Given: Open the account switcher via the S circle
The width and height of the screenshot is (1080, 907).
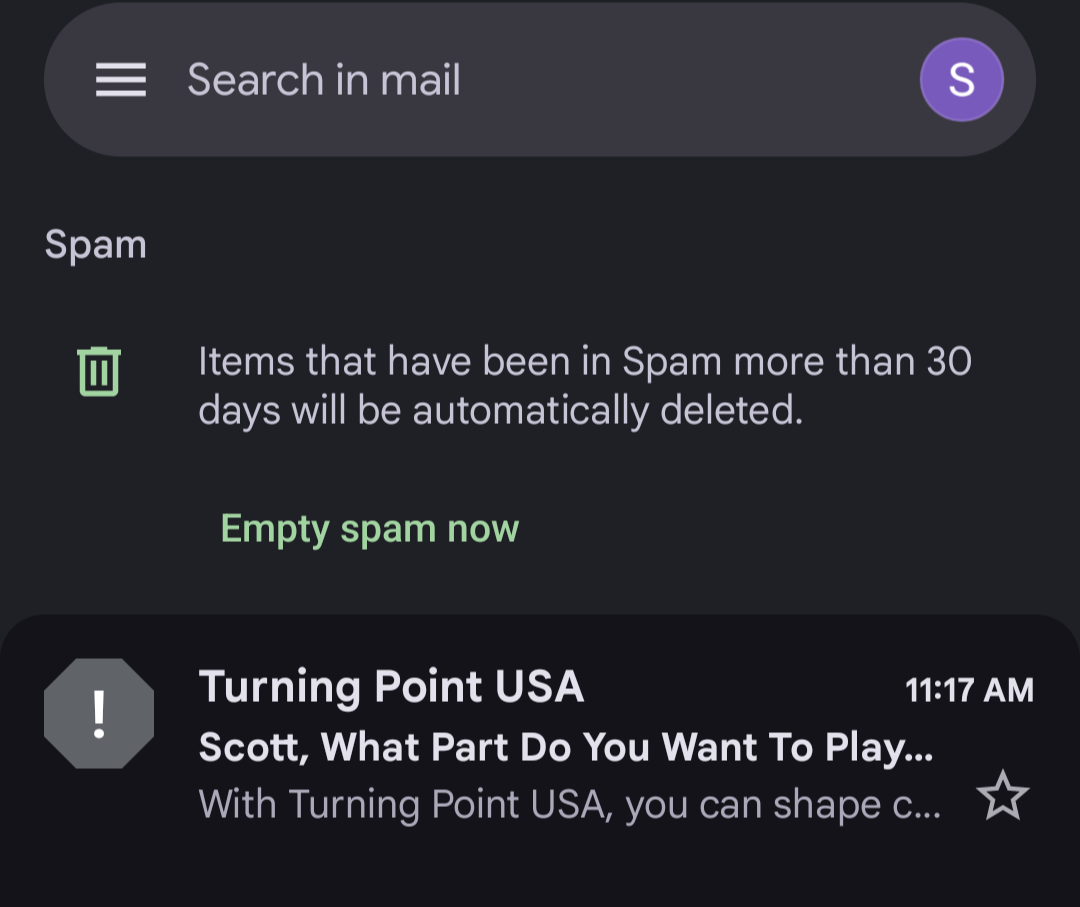Looking at the screenshot, I should click(x=962, y=80).
